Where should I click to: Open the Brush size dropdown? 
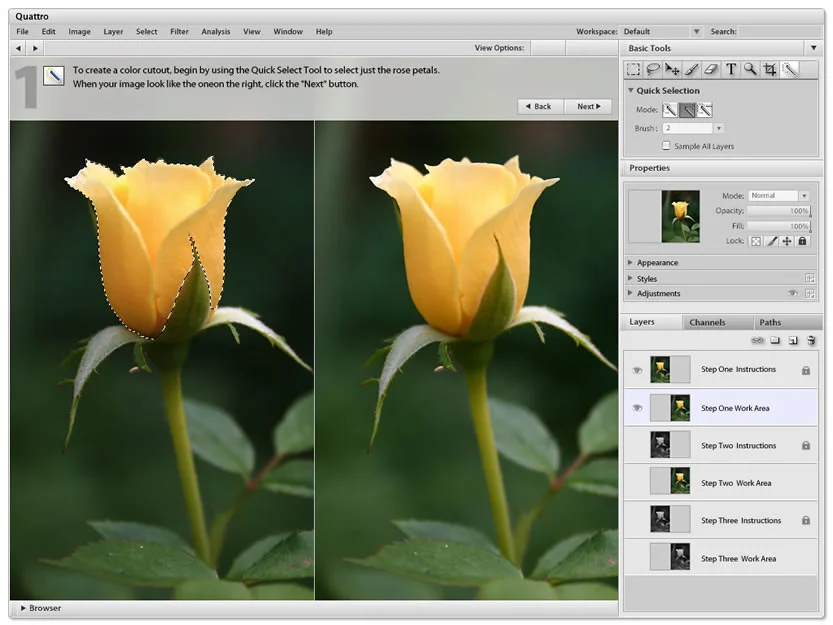tap(719, 128)
